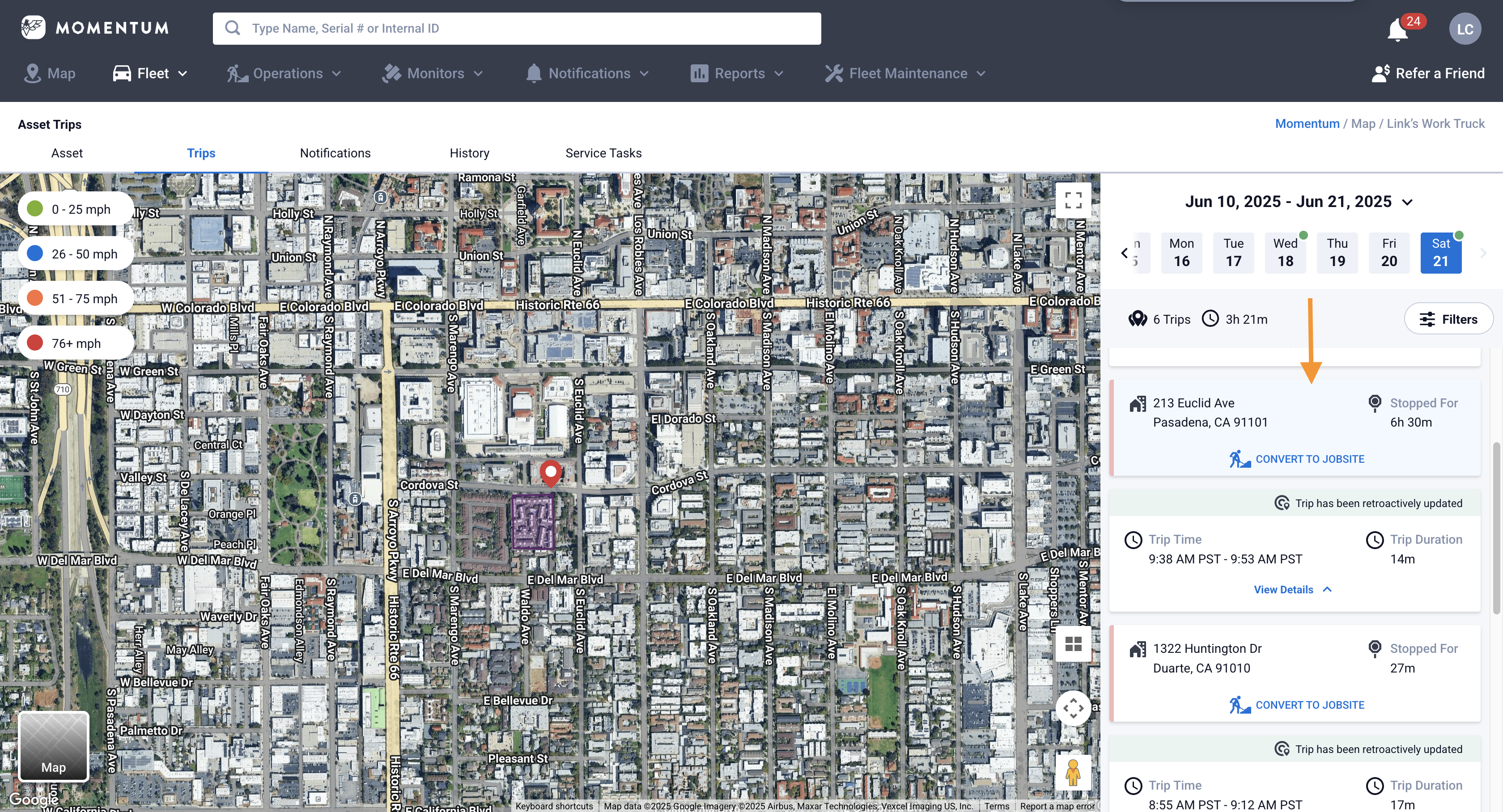The width and height of the screenshot is (1503, 812).
Task: Toggle the 26 - 50 mph speed legend chip
Action: (x=75, y=253)
